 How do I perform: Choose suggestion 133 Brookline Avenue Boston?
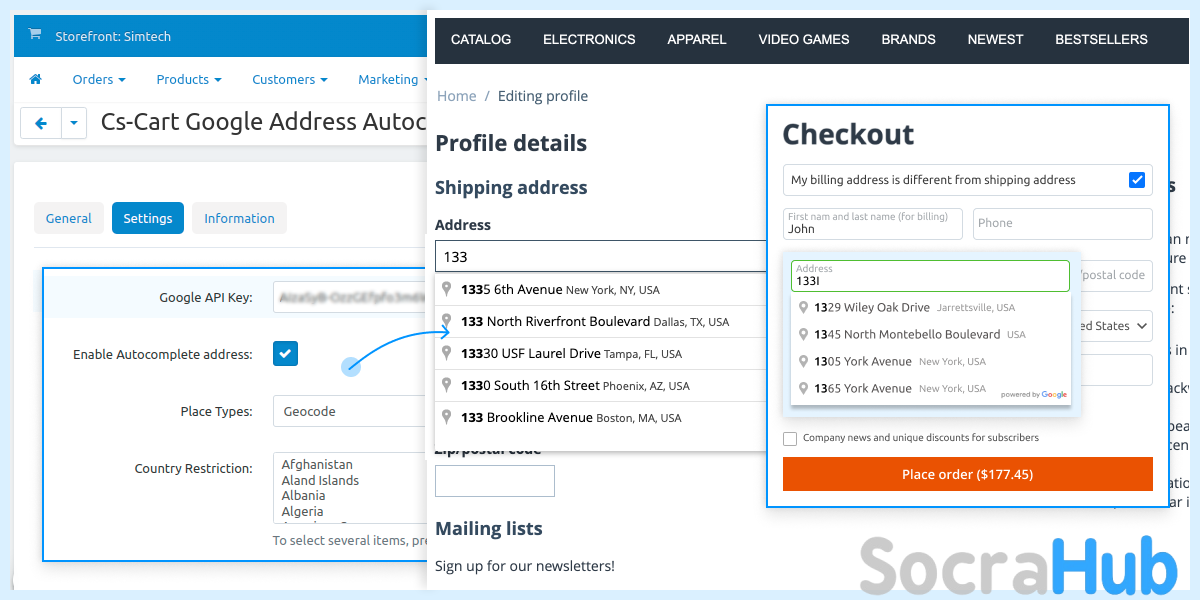(601, 418)
